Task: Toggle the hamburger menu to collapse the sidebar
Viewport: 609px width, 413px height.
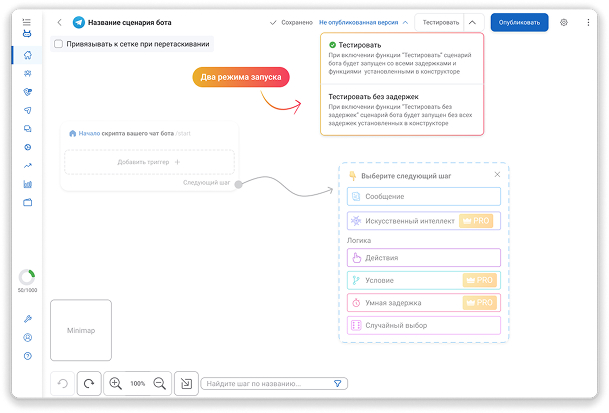Action: click(26, 21)
